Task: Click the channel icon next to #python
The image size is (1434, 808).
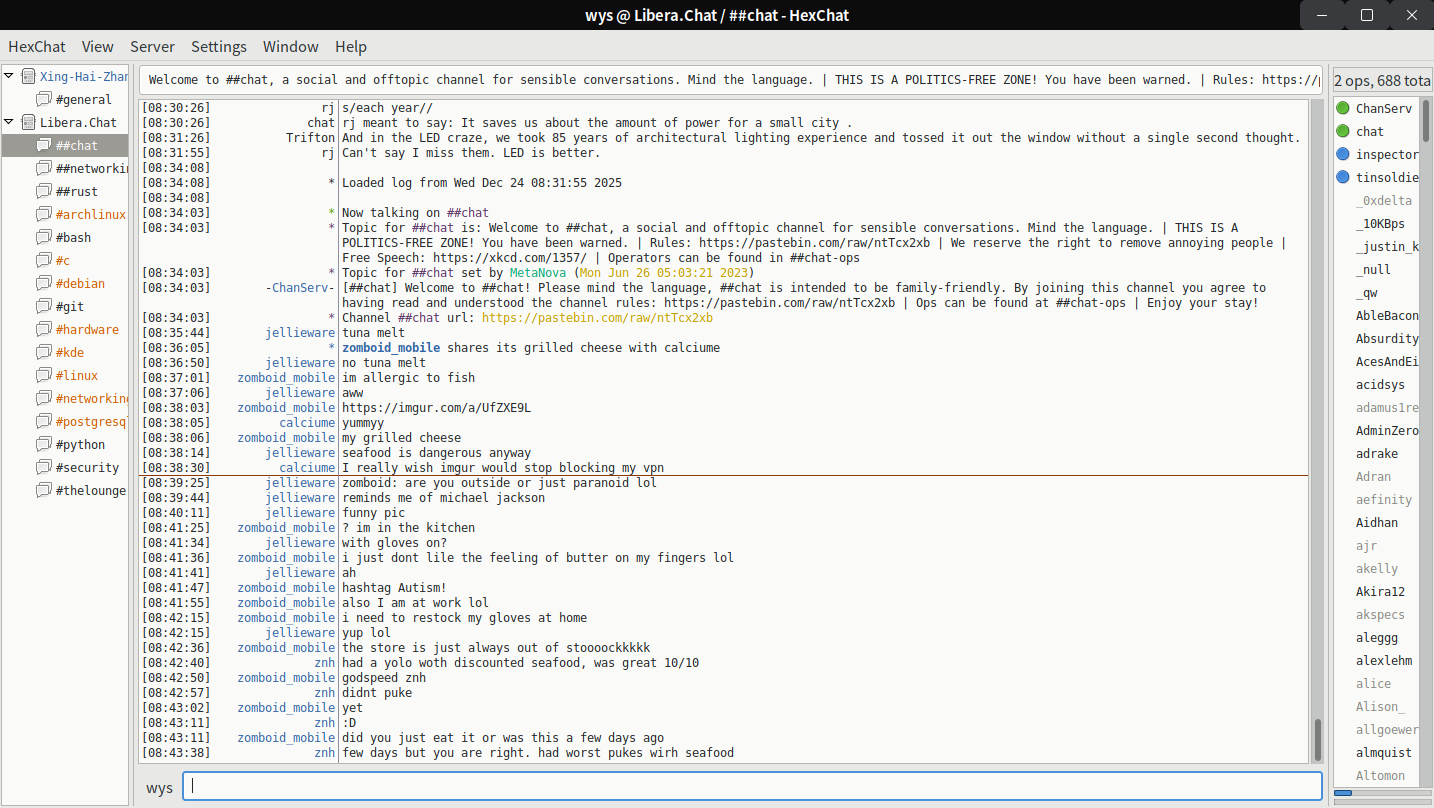Action: [x=44, y=444]
